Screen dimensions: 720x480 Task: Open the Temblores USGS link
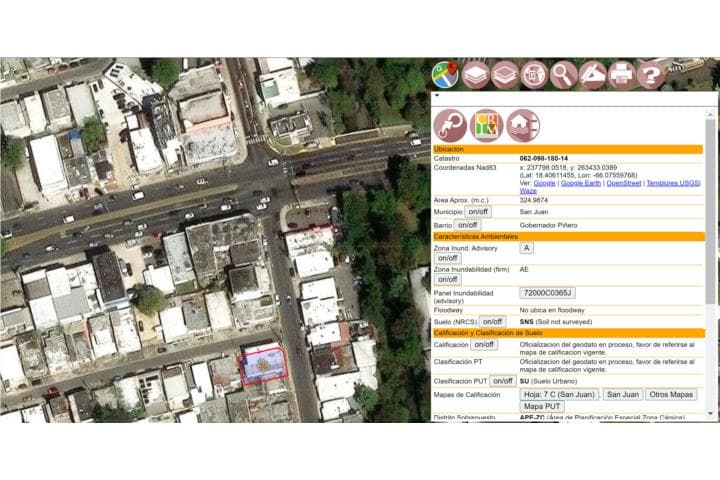[x=673, y=183]
